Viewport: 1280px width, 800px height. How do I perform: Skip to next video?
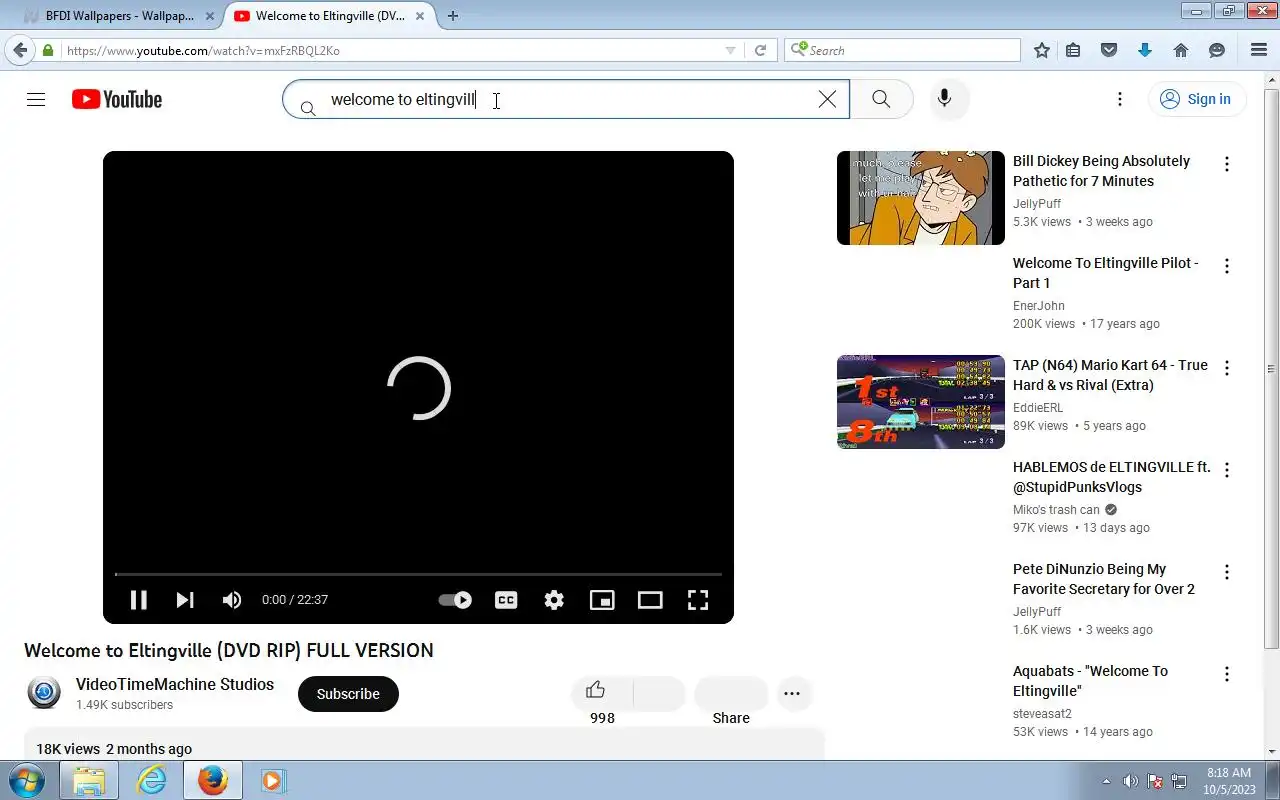pyautogui.click(x=185, y=600)
